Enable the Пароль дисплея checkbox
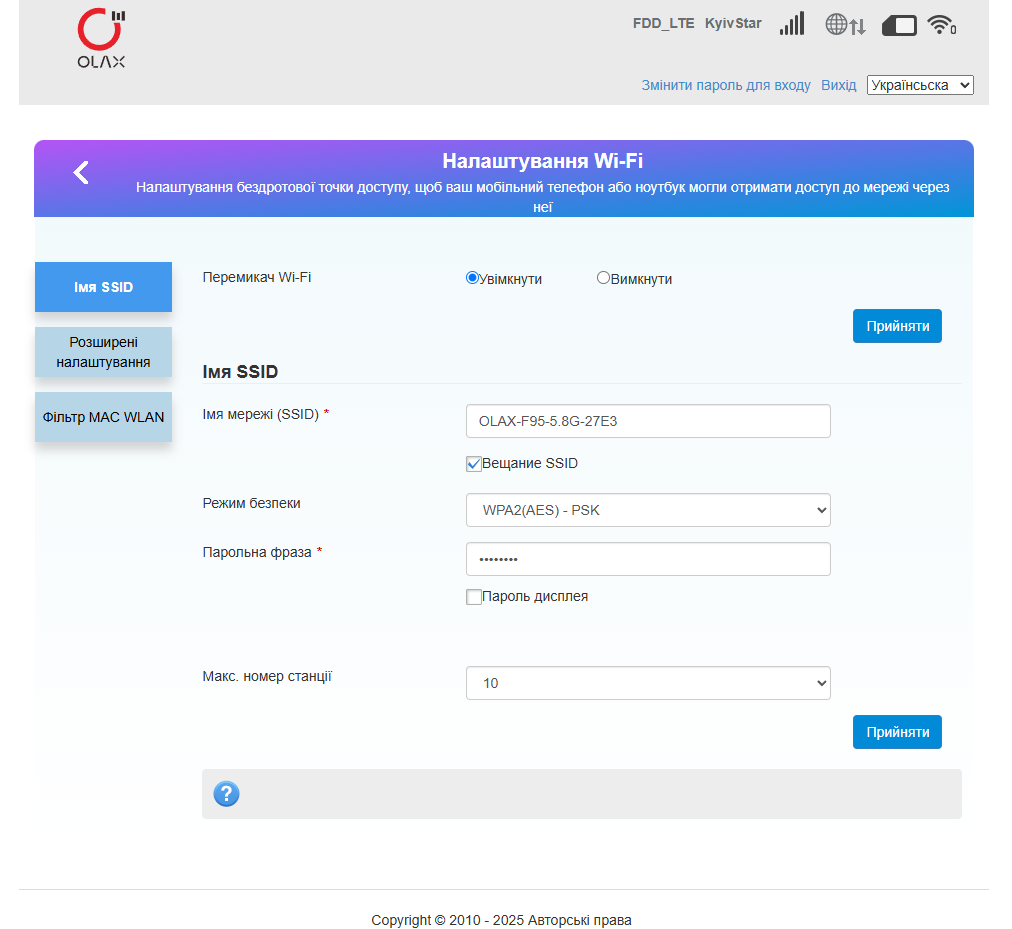Screen dimensions: 1012x929 click(x=474, y=597)
